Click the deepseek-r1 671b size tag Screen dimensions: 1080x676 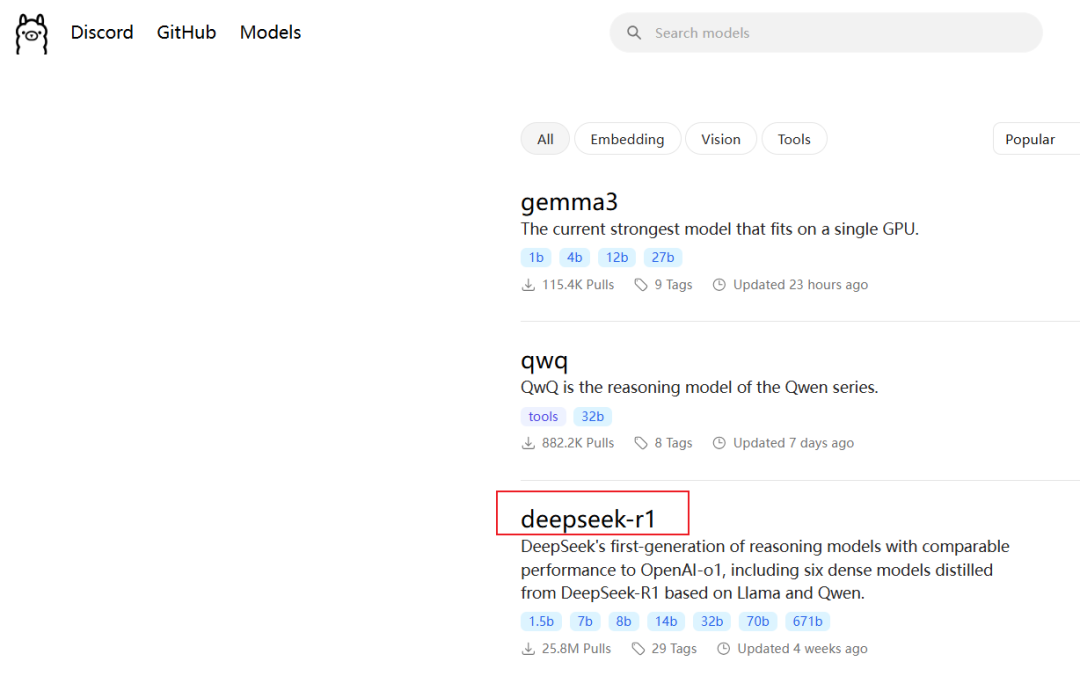pos(807,621)
